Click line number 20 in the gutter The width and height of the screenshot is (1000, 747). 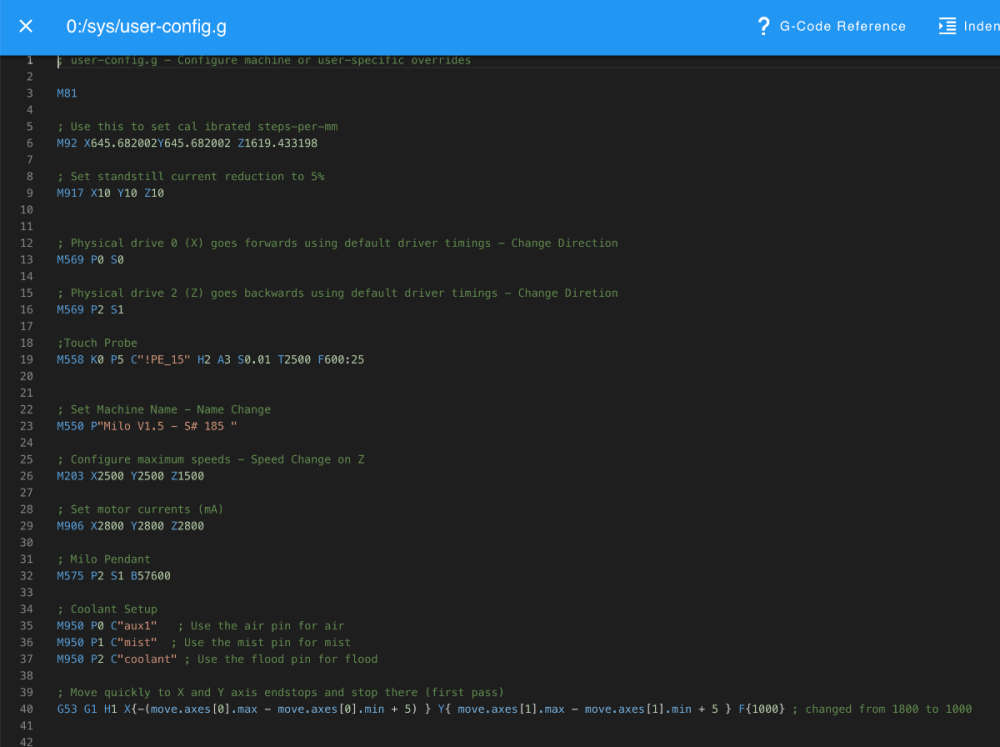pyautogui.click(x=26, y=376)
